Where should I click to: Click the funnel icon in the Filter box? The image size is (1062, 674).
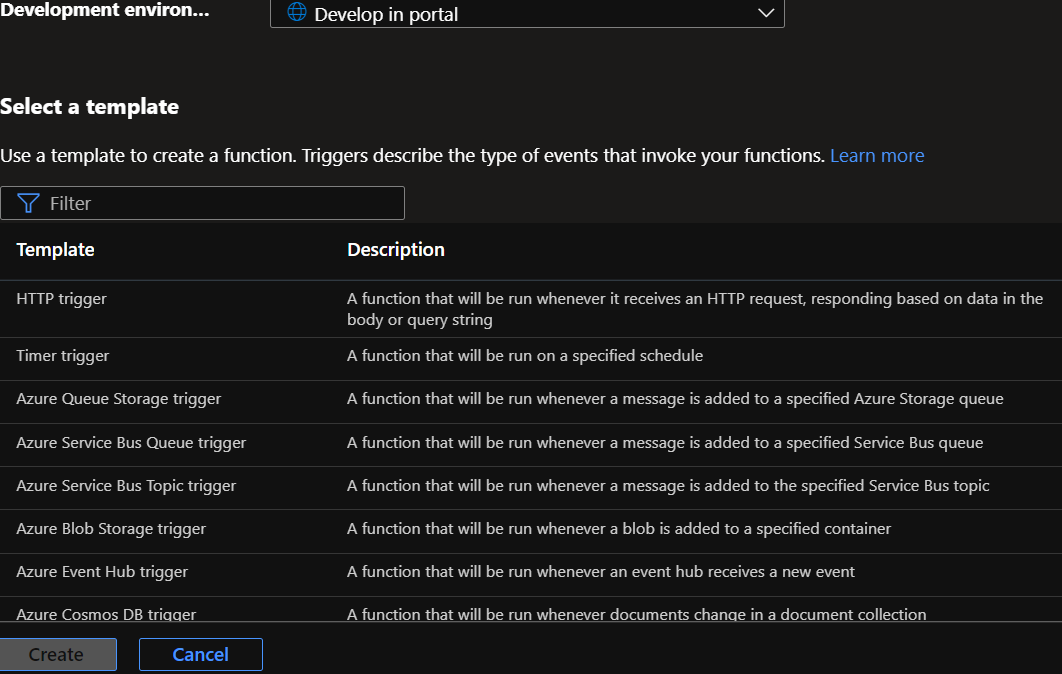coord(29,203)
